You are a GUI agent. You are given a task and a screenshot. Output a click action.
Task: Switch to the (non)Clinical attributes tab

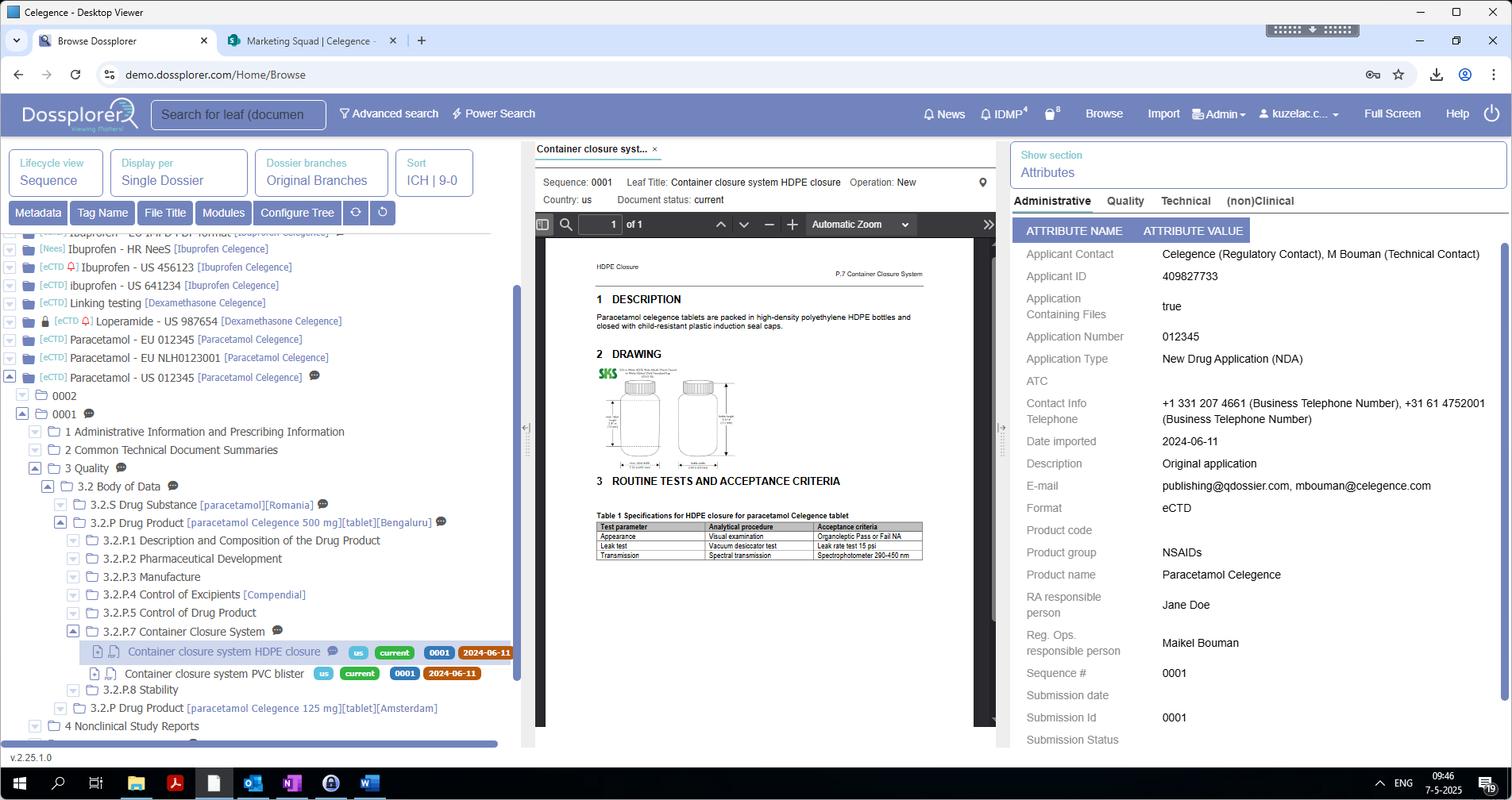(x=1260, y=201)
